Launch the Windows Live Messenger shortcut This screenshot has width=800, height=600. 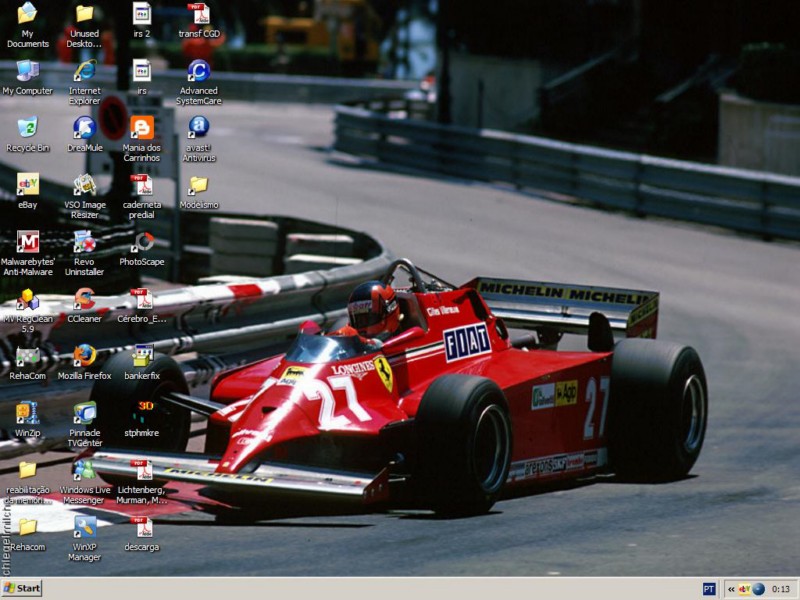tap(85, 470)
